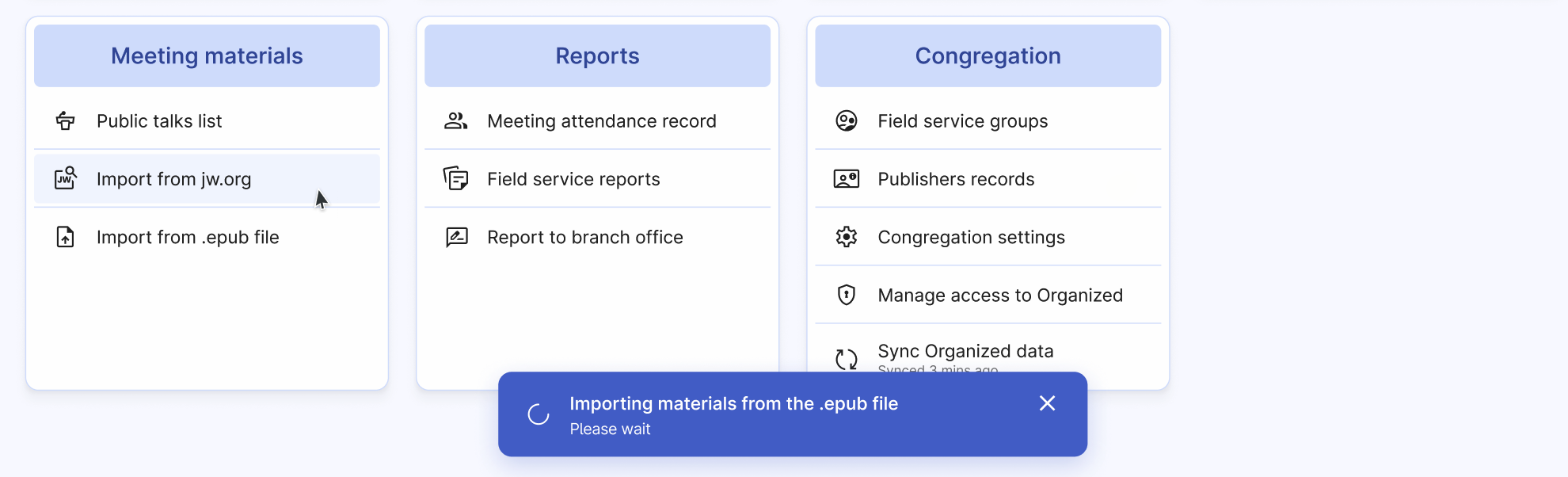This screenshot has width=1568, height=477.
Task: Open Public talks list
Action: [x=159, y=121]
